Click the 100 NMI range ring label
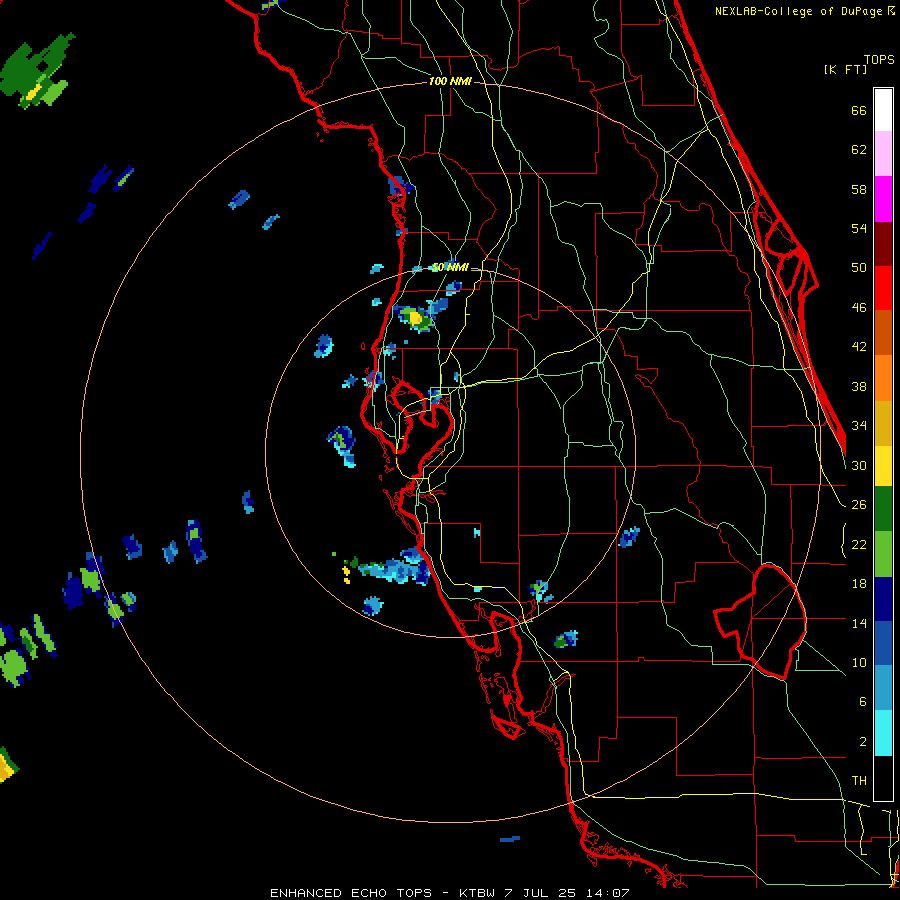Image resolution: width=900 pixels, height=900 pixels. pos(450,82)
